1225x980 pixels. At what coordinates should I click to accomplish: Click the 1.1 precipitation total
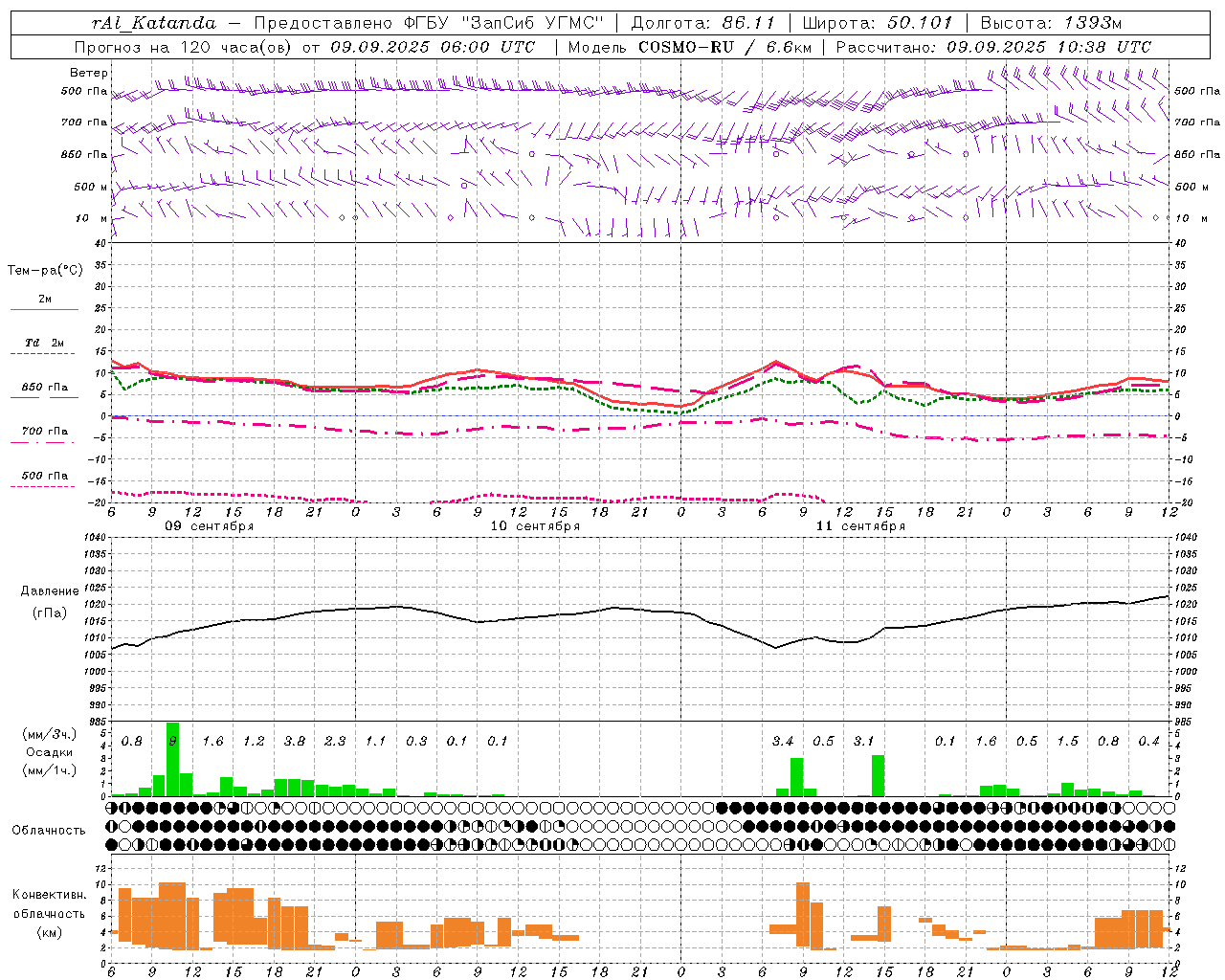[x=375, y=742]
